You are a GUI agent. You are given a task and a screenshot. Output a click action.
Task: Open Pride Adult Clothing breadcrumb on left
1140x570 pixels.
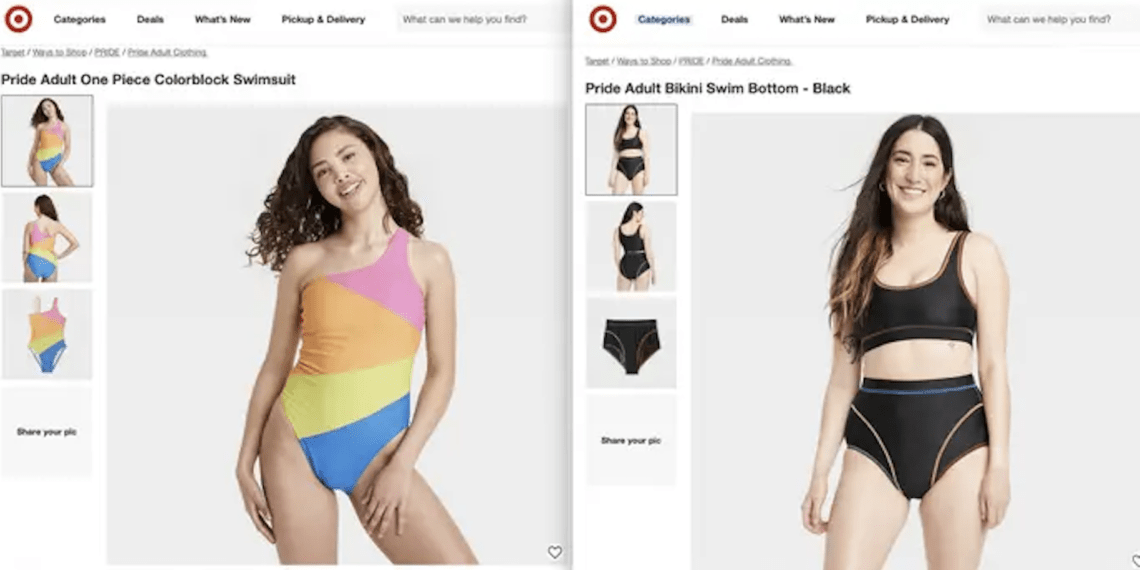(167, 52)
